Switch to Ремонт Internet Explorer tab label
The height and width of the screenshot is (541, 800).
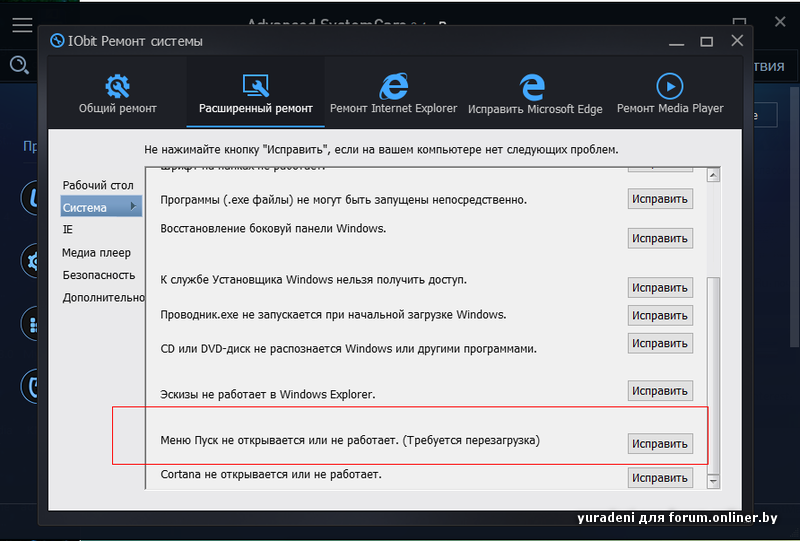click(393, 108)
